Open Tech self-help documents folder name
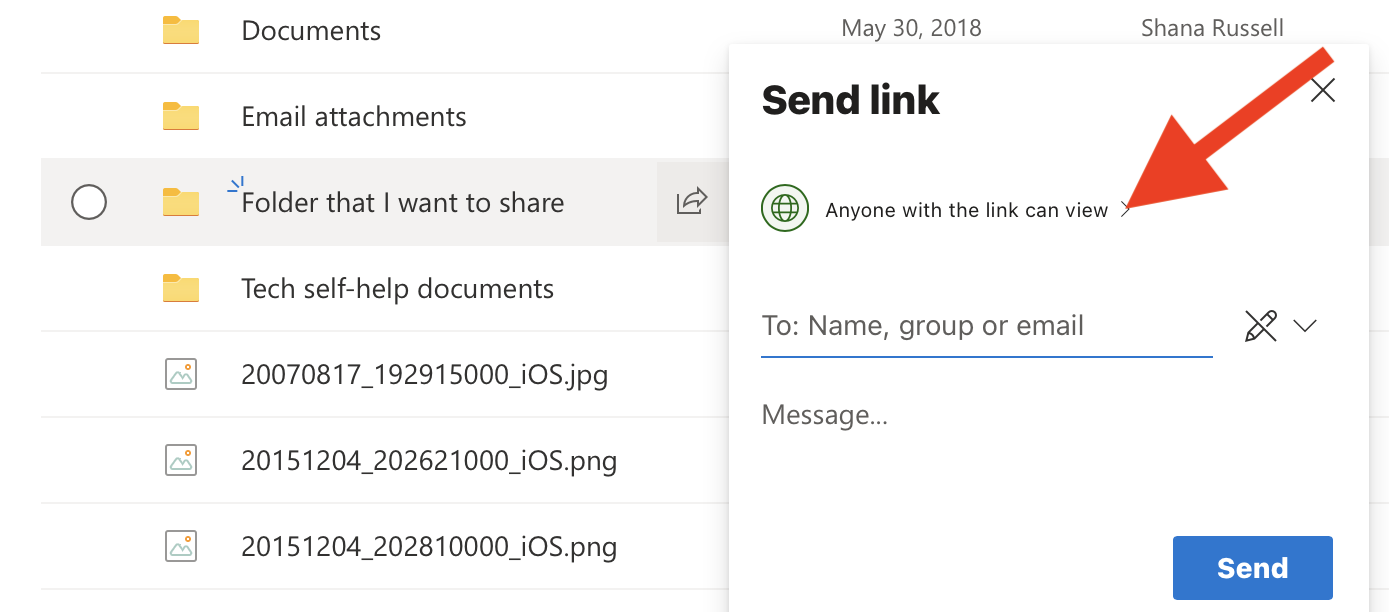This screenshot has height=612, width=1389. tap(397, 289)
